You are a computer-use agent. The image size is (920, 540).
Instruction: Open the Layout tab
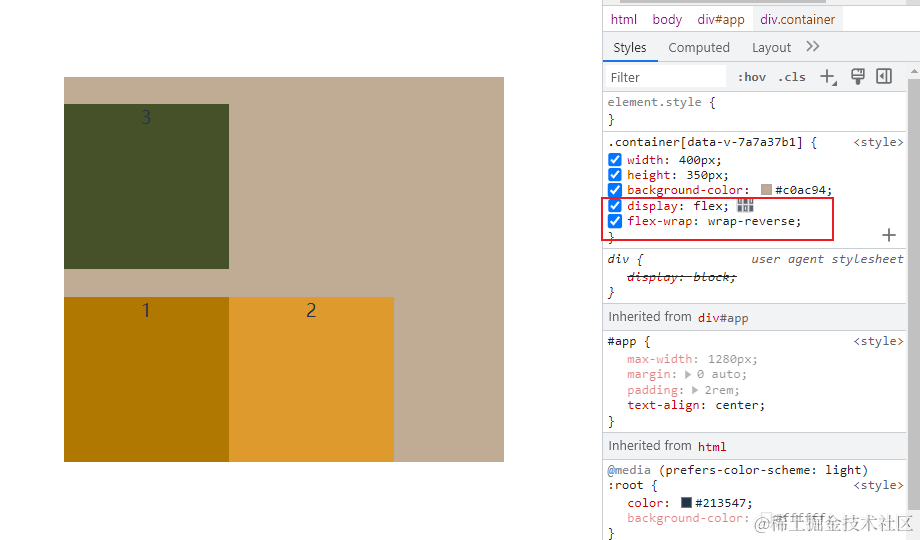click(771, 48)
